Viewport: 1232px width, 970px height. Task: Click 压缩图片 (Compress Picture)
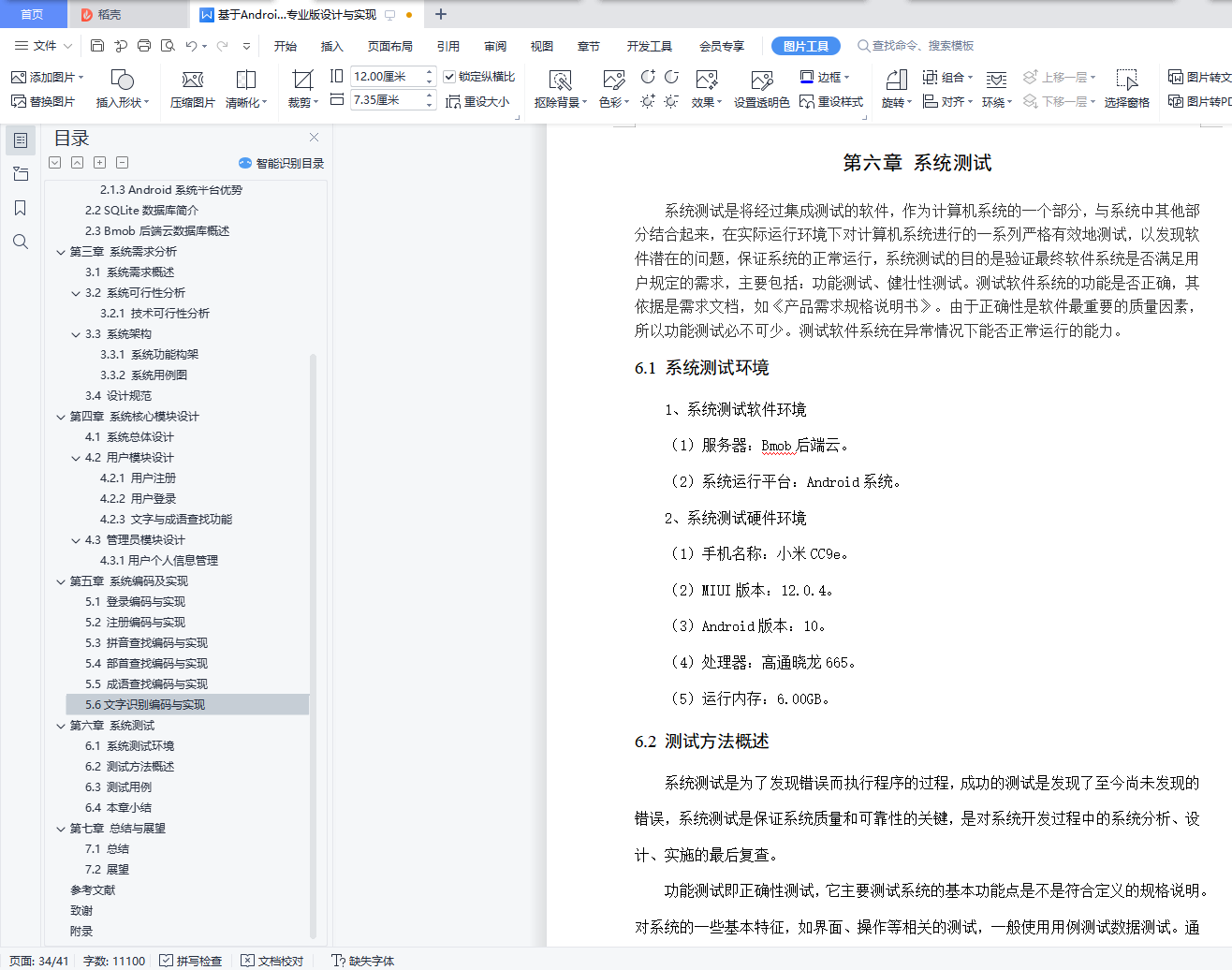click(x=192, y=89)
